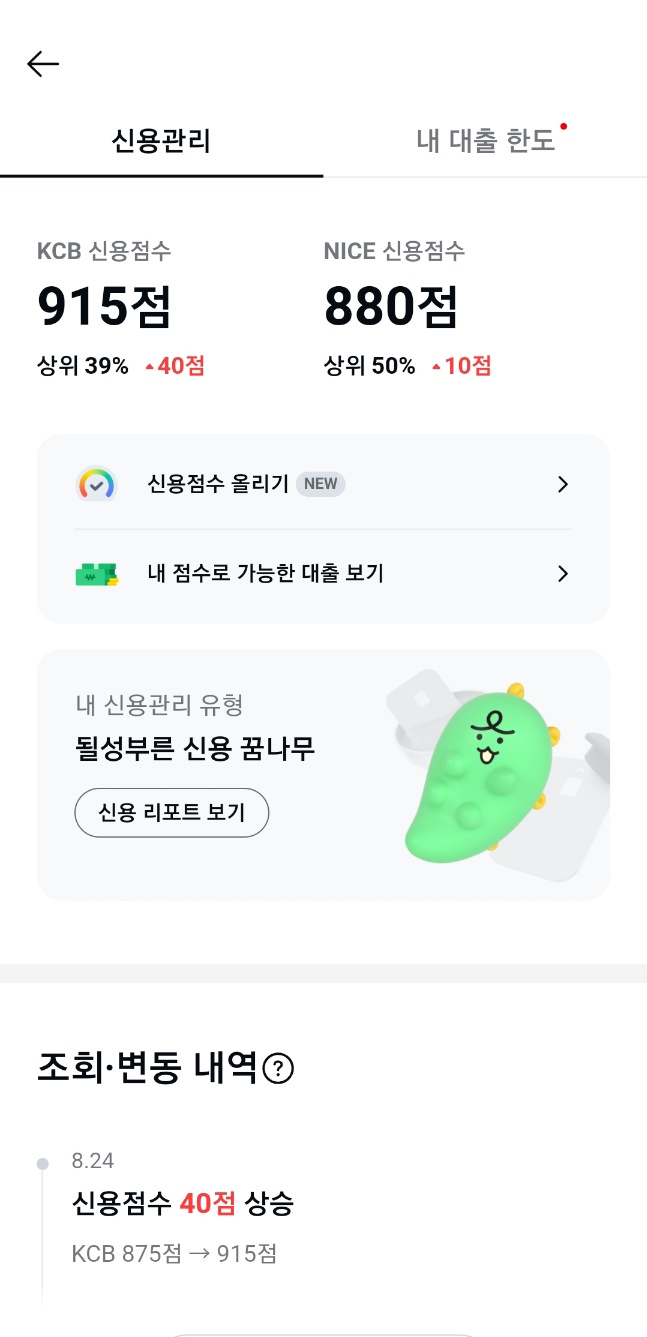Screen dimensions: 647x1337
Task: Click the credit score gauge icon
Action: (96, 484)
